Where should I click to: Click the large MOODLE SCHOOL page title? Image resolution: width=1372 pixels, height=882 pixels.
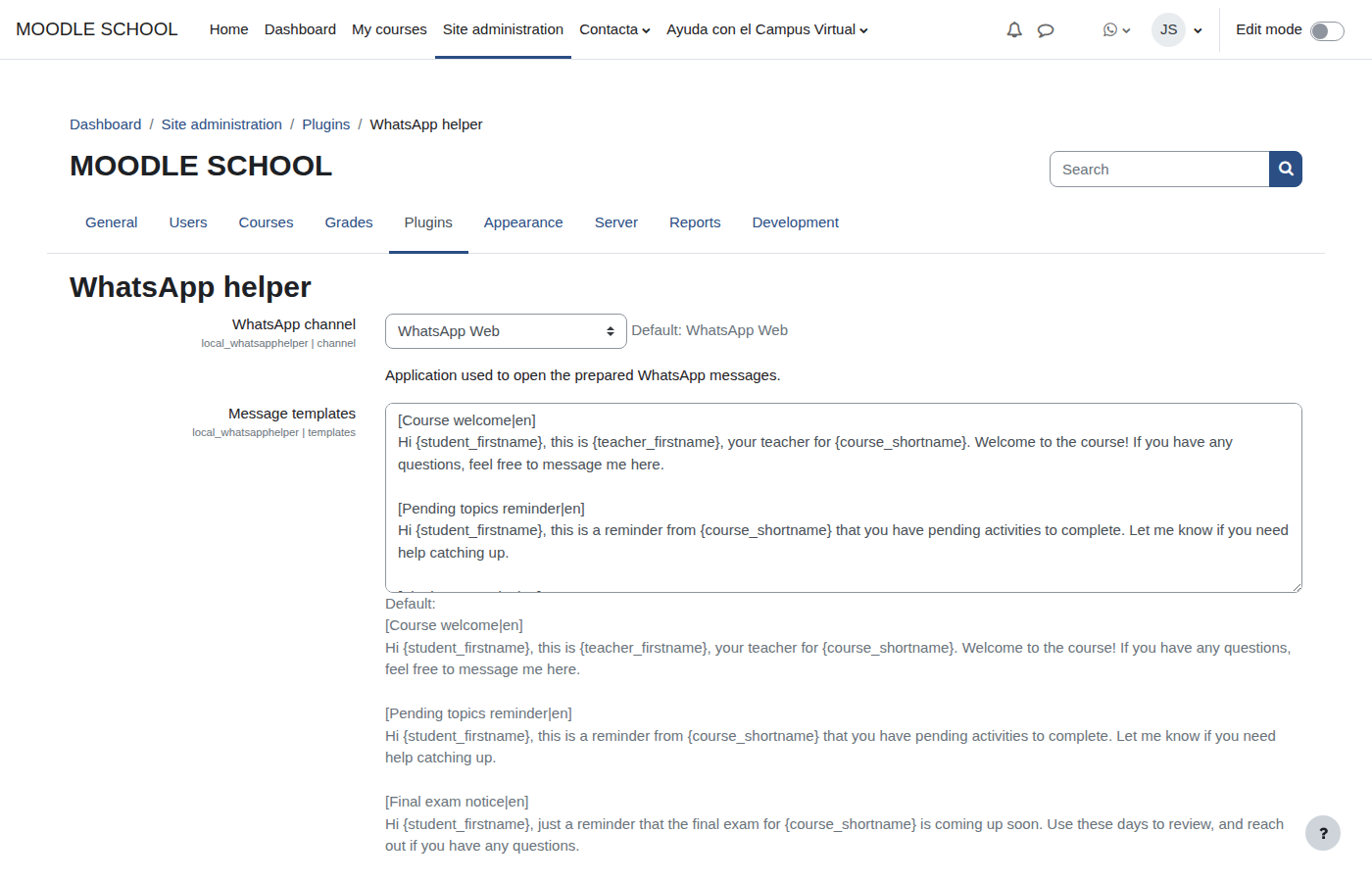tap(201, 167)
